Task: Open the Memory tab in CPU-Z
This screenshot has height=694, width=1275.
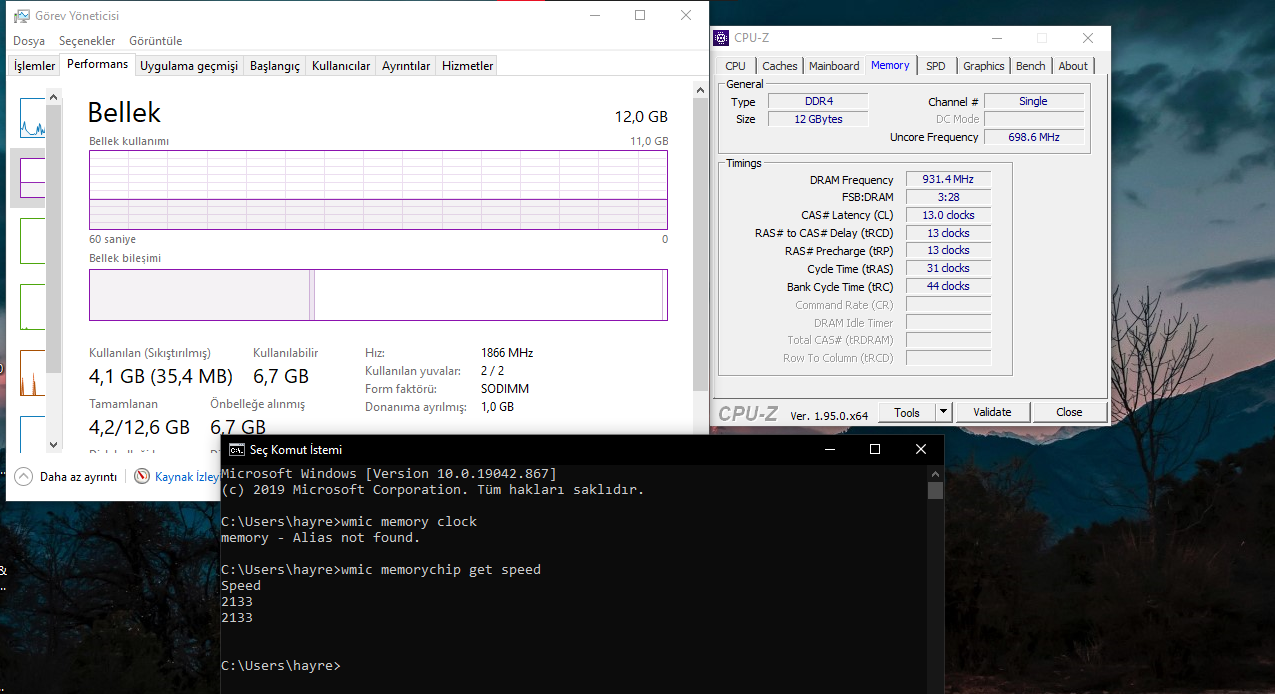Action: (x=890, y=65)
